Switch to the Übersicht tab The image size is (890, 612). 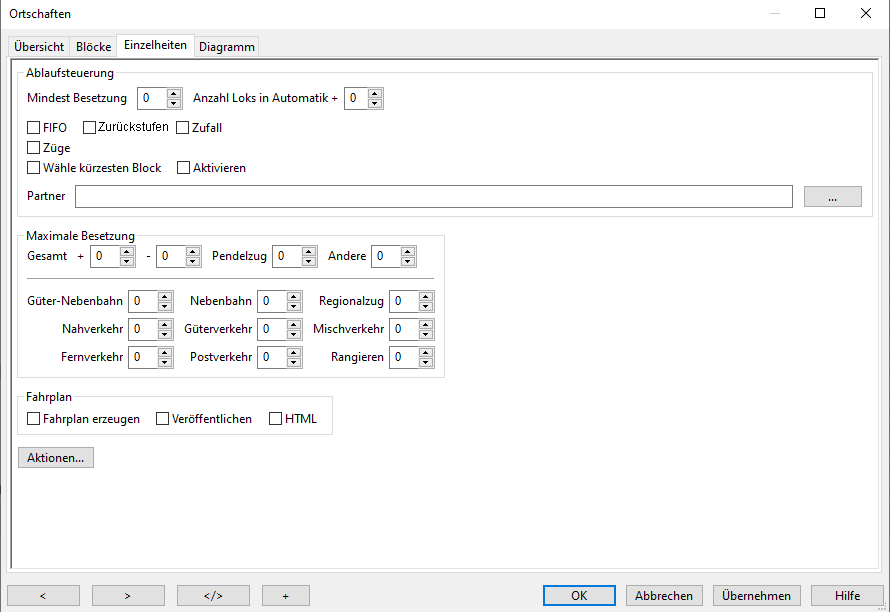click(x=39, y=47)
